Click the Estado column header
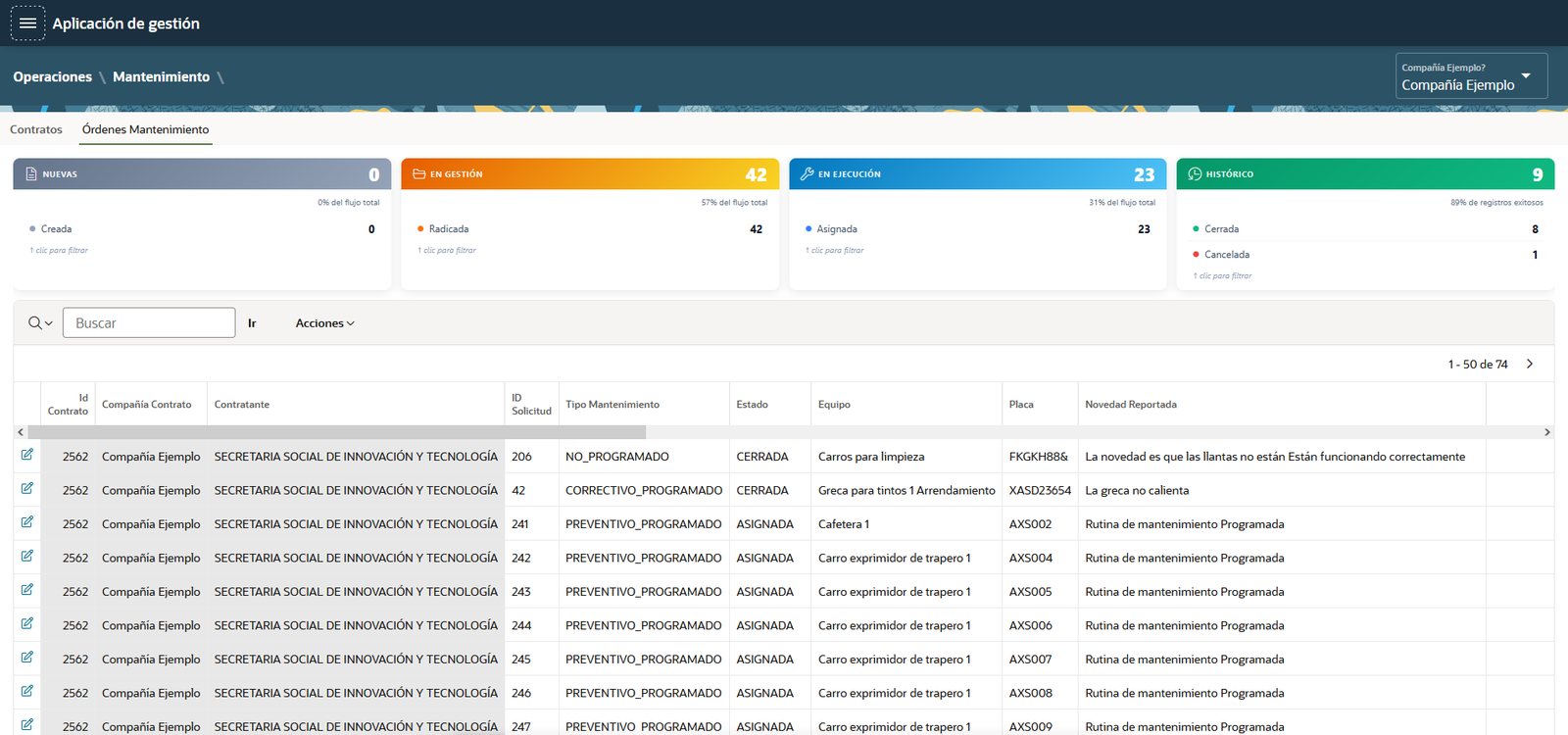The width and height of the screenshot is (1568, 735). point(752,404)
